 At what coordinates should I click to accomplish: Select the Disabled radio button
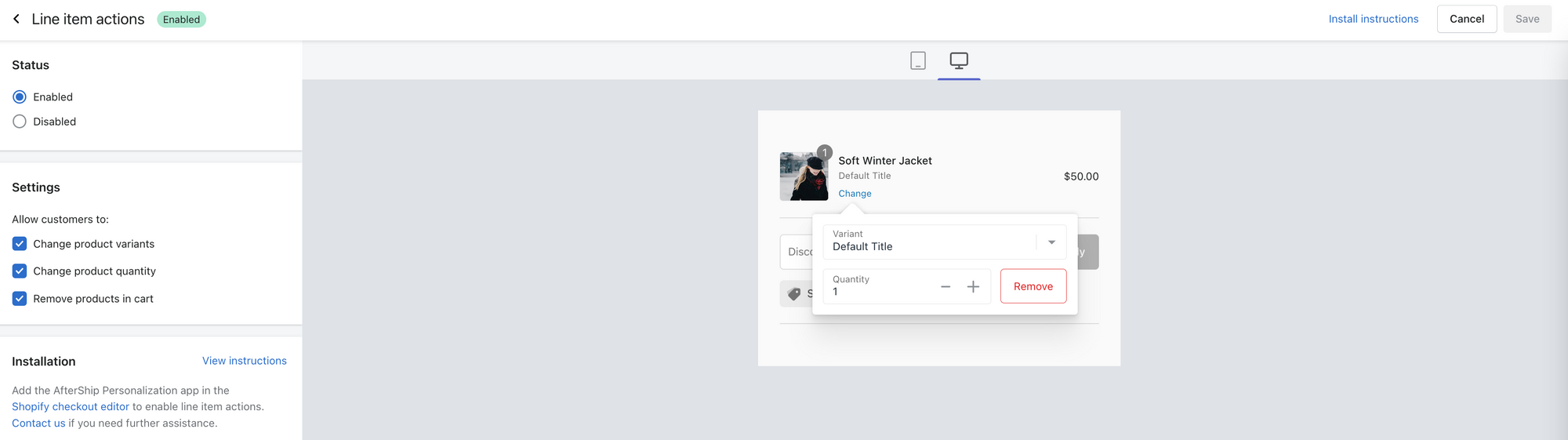click(20, 122)
